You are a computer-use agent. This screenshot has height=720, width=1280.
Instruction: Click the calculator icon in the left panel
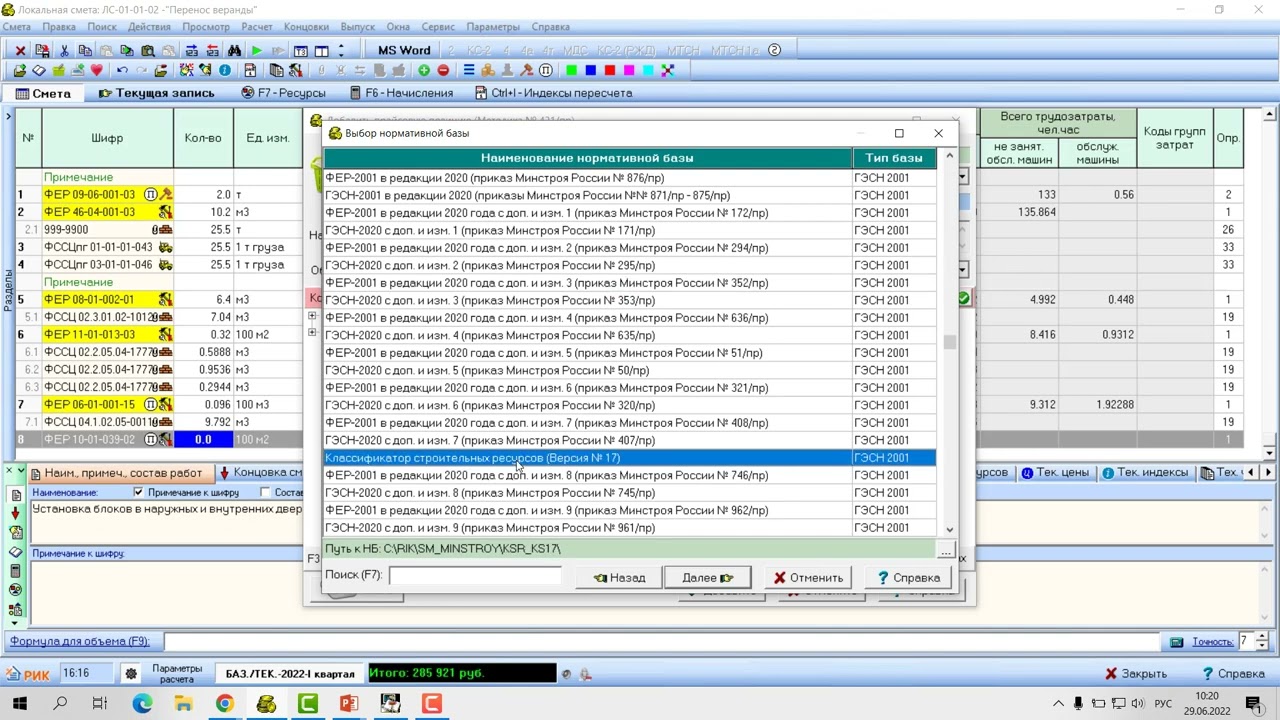[15, 571]
